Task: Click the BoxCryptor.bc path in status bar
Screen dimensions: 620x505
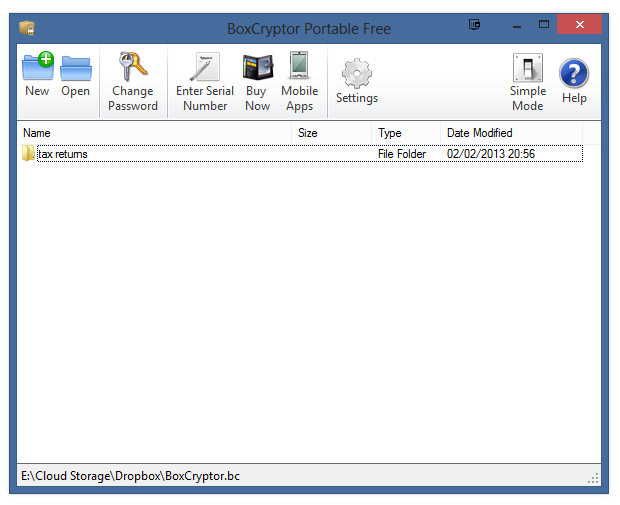Action: 131,476
